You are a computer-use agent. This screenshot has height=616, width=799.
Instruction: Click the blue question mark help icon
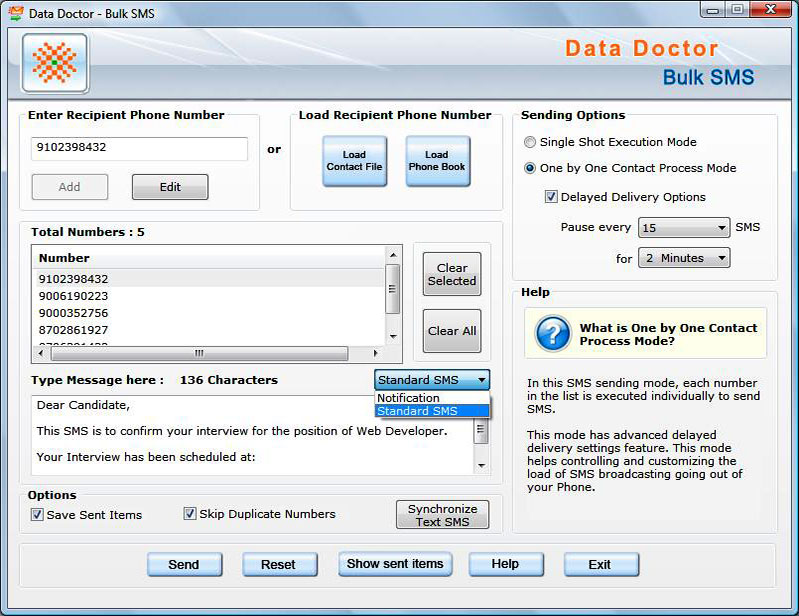552,333
